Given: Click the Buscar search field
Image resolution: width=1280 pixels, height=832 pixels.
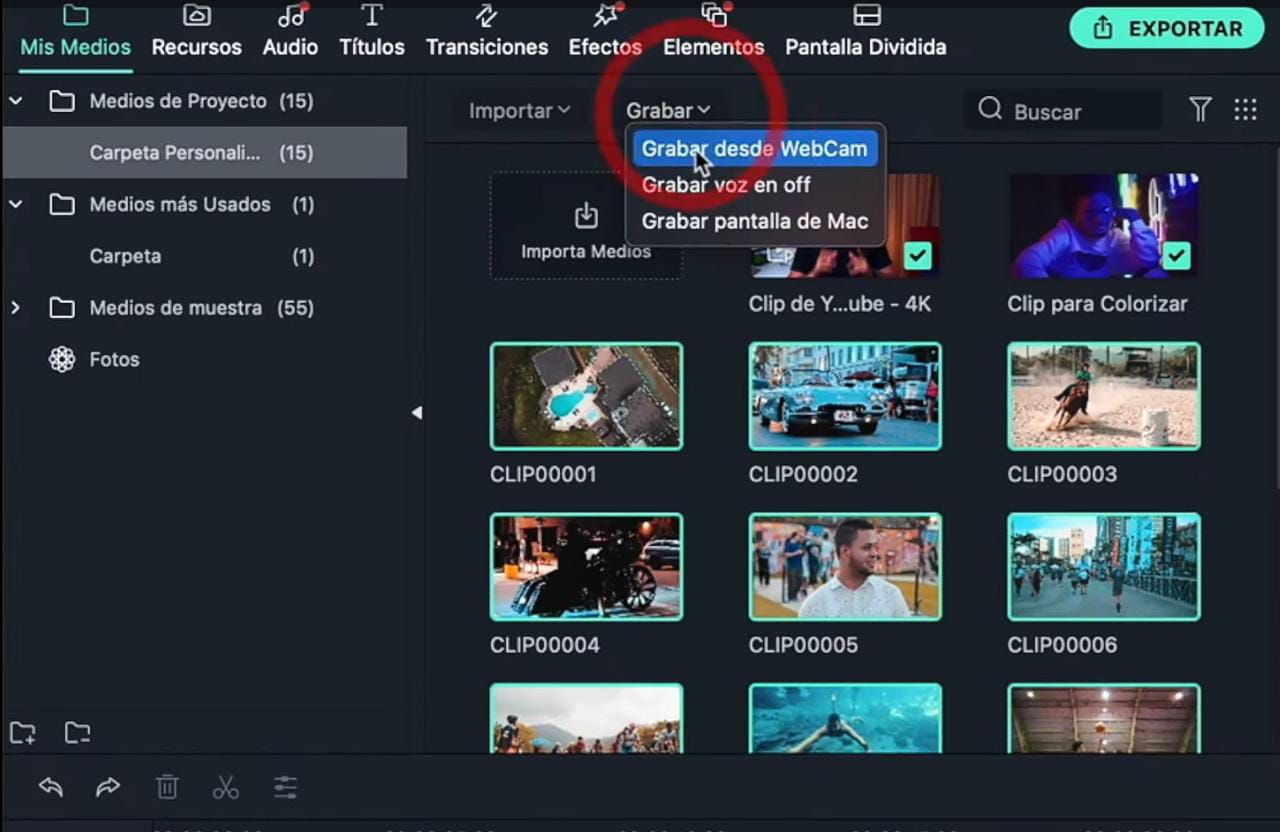Looking at the screenshot, I should click(1063, 111).
